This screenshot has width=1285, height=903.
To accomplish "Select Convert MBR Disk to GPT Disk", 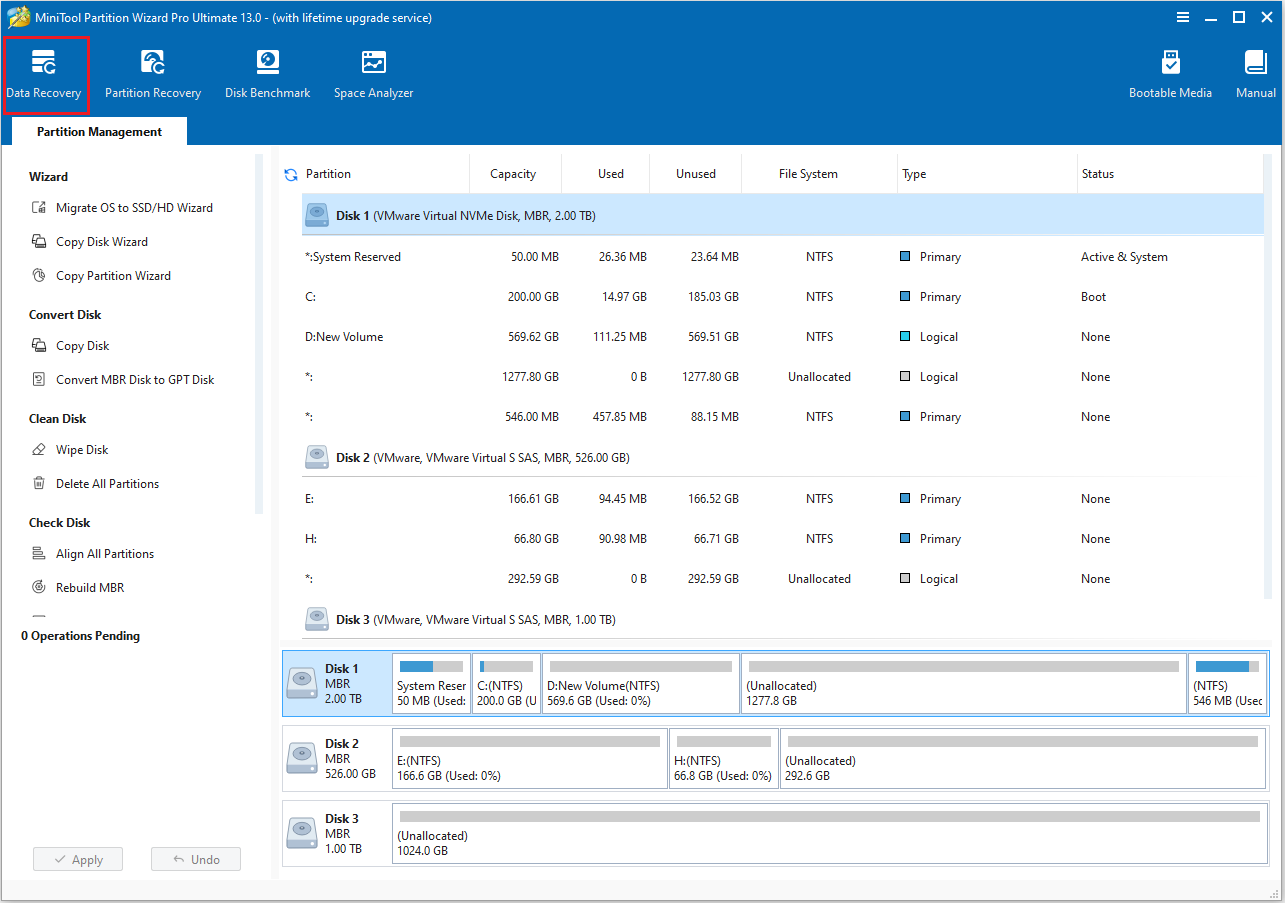I will tap(131, 379).
